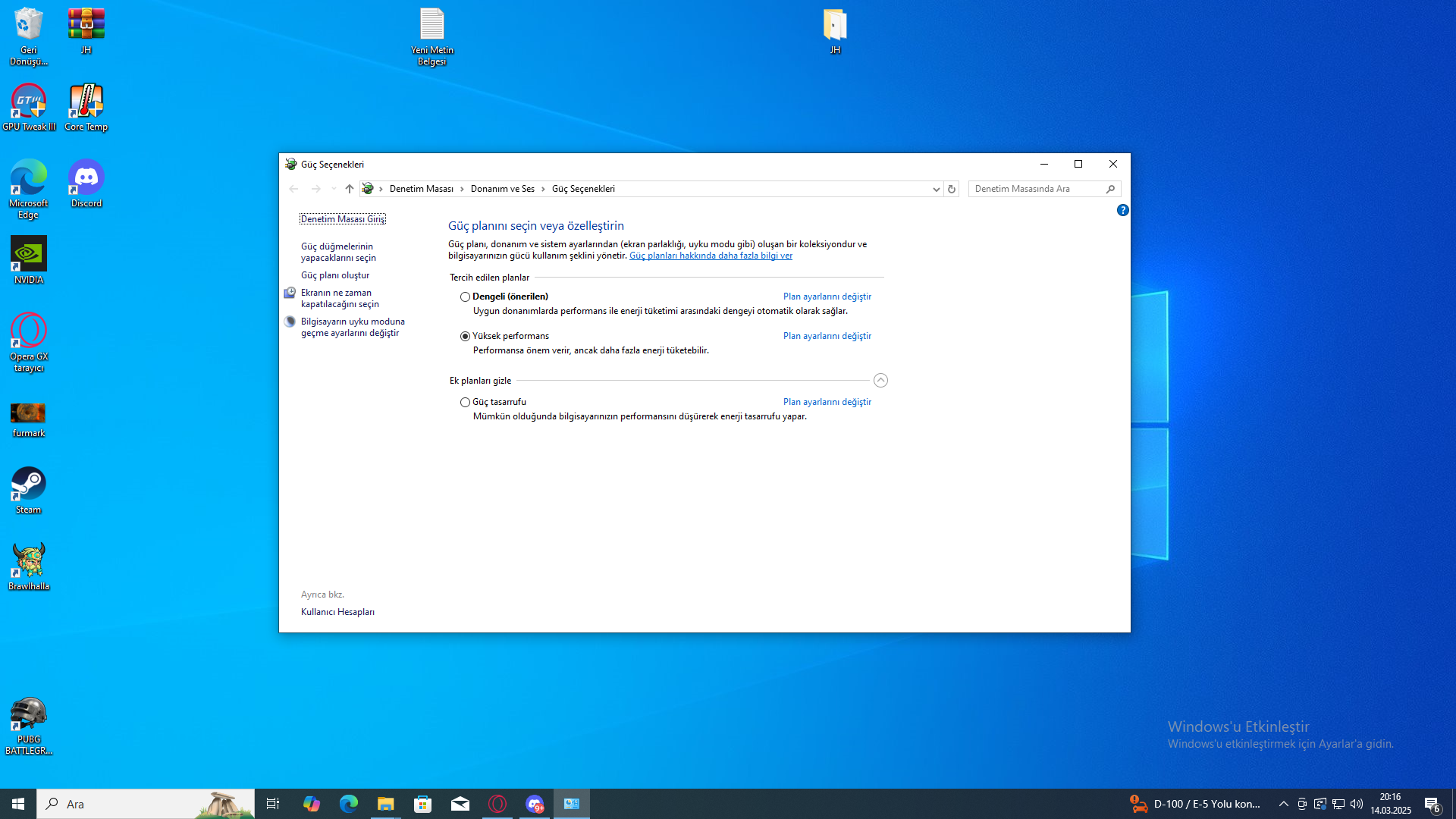This screenshot has height=819, width=1456.
Task: Open notification center icon
Action: coord(1432,804)
